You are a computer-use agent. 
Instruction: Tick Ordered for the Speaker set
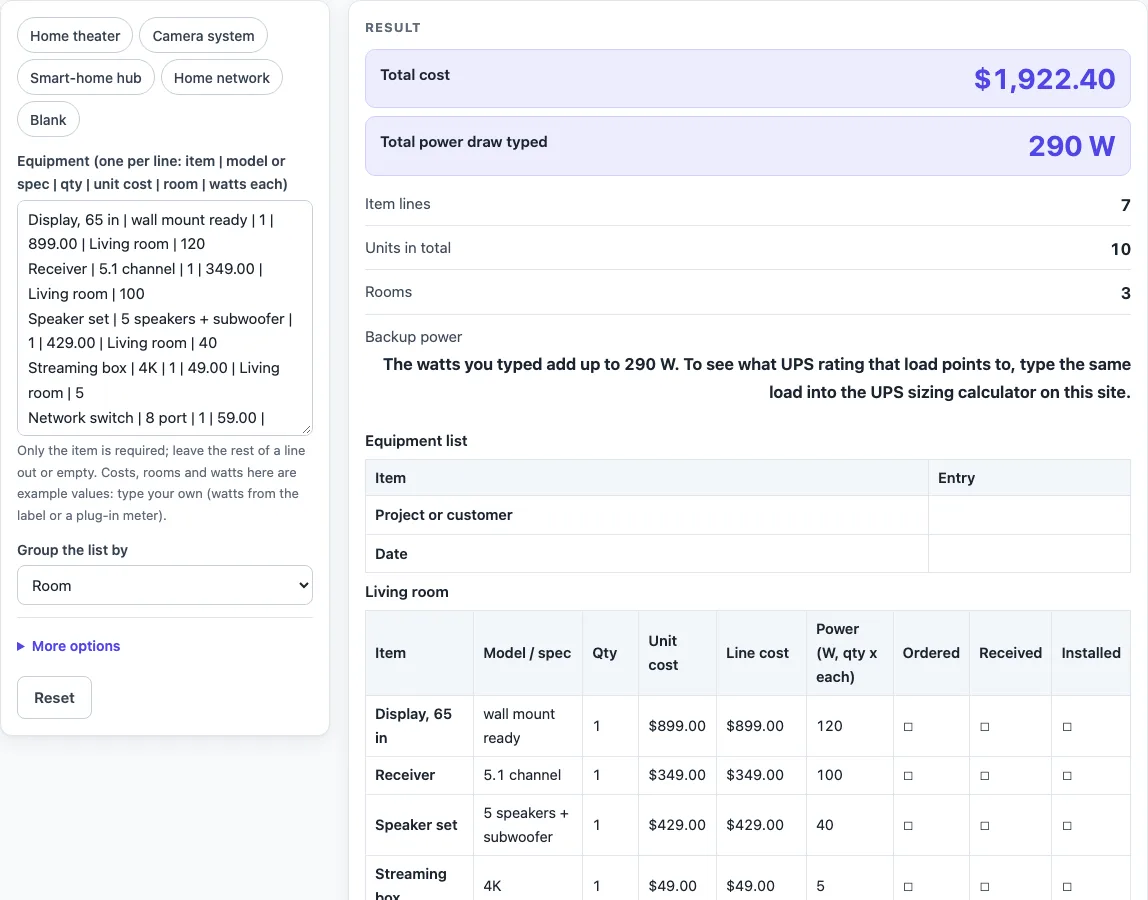(x=908, y=825)
